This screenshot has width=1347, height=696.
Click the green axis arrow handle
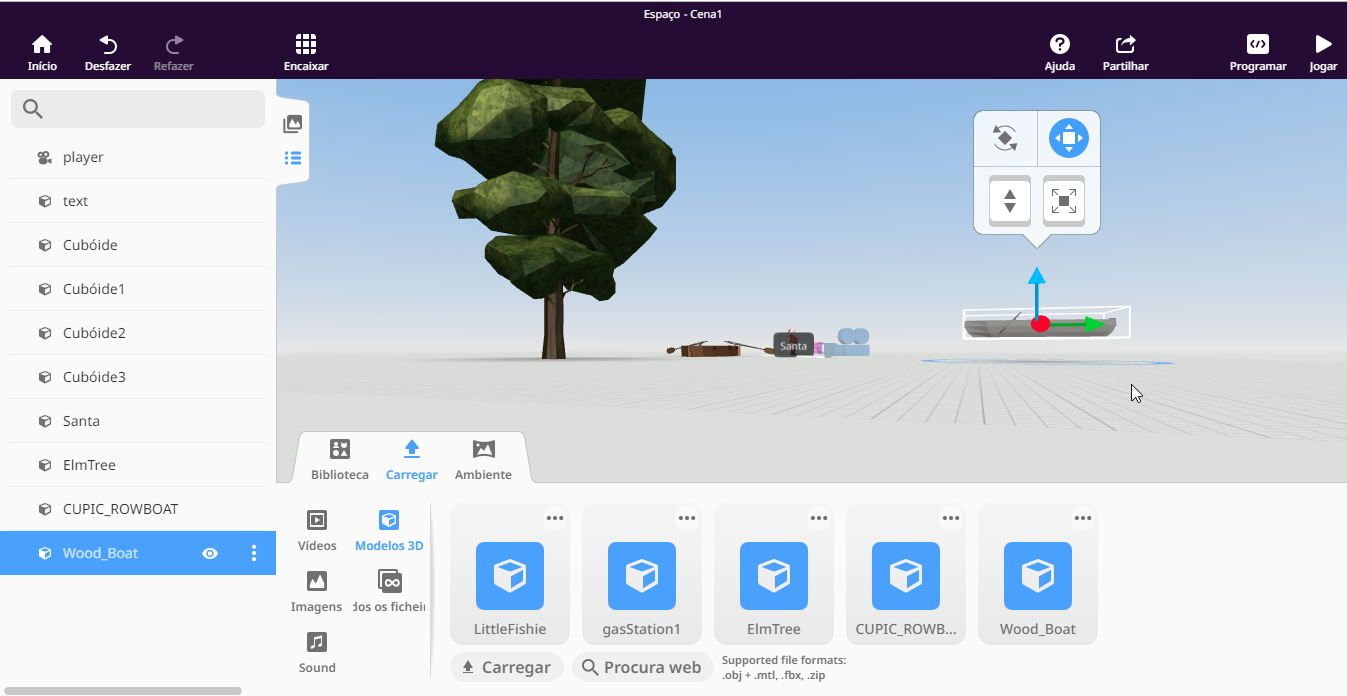1095,324
